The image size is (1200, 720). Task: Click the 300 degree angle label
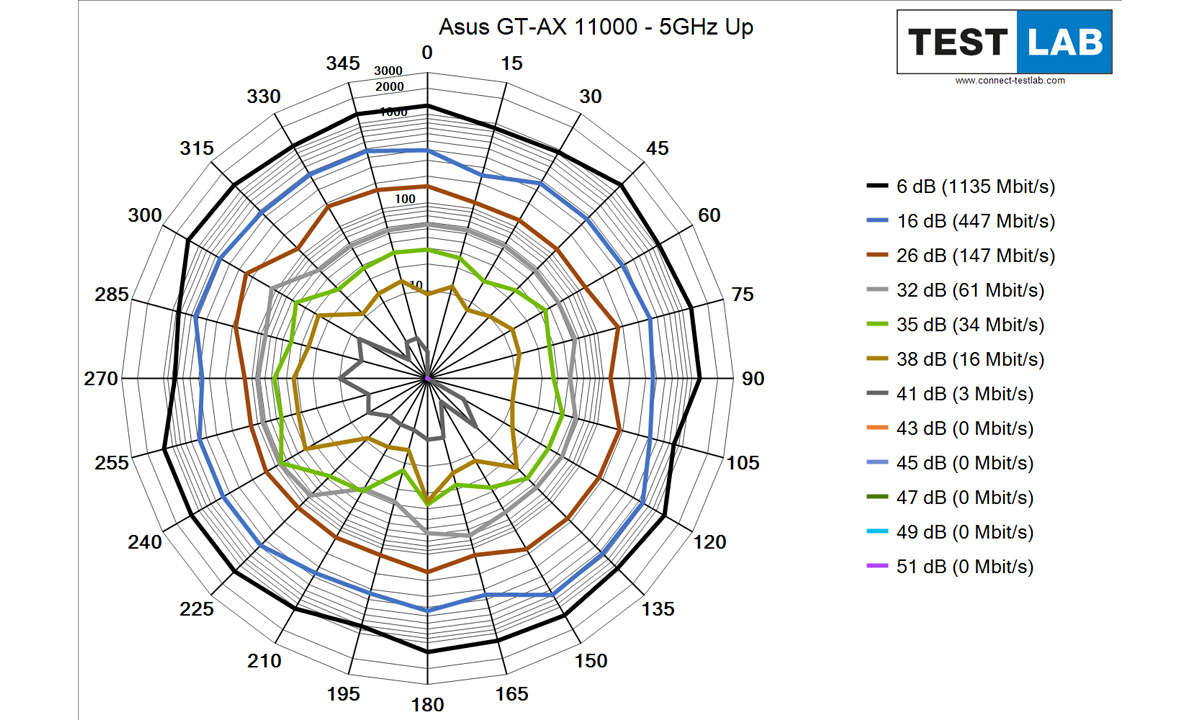coord(146,216)
